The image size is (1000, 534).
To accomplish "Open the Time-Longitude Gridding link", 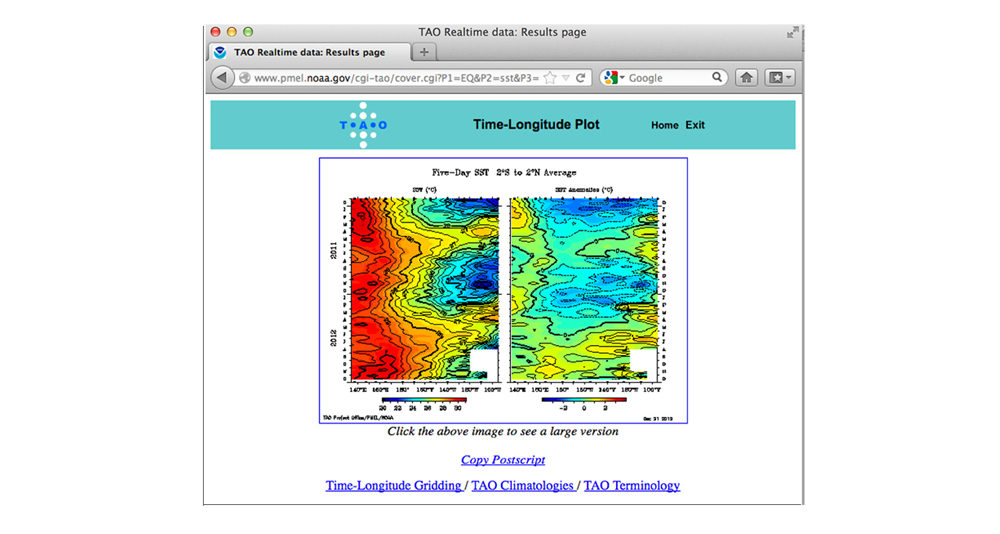I will [394, 486].
